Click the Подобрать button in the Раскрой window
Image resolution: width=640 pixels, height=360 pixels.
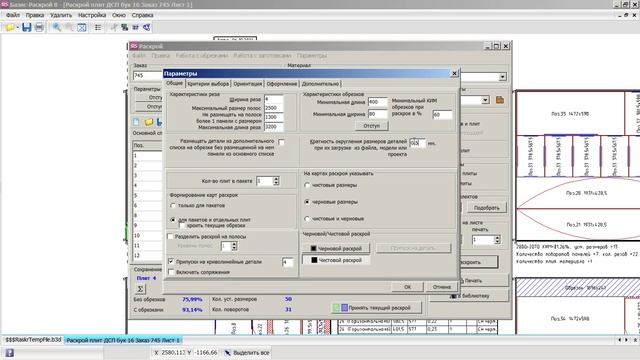487,208
